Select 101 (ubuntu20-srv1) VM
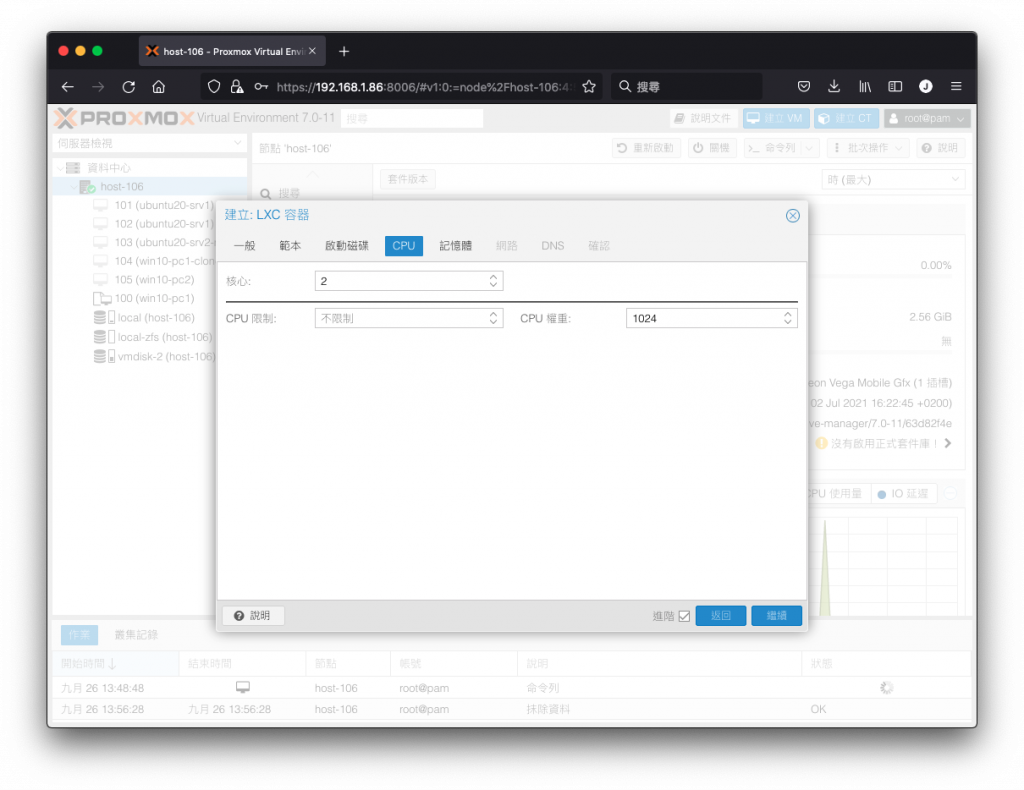The width and height of the screenshot is (1024, 790). tap(154, 205)
